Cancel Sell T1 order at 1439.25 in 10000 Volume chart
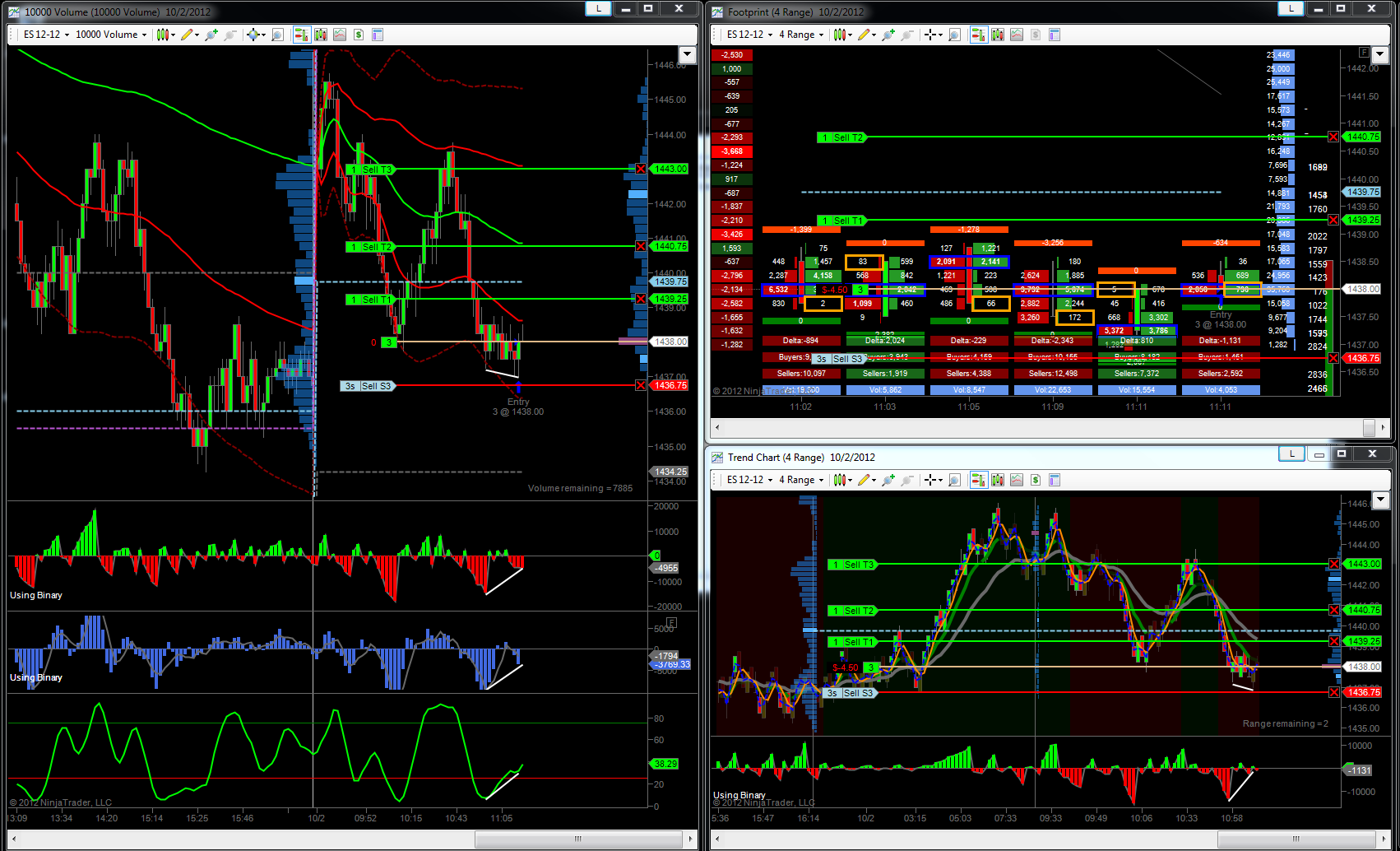 [x=641, y=299]
